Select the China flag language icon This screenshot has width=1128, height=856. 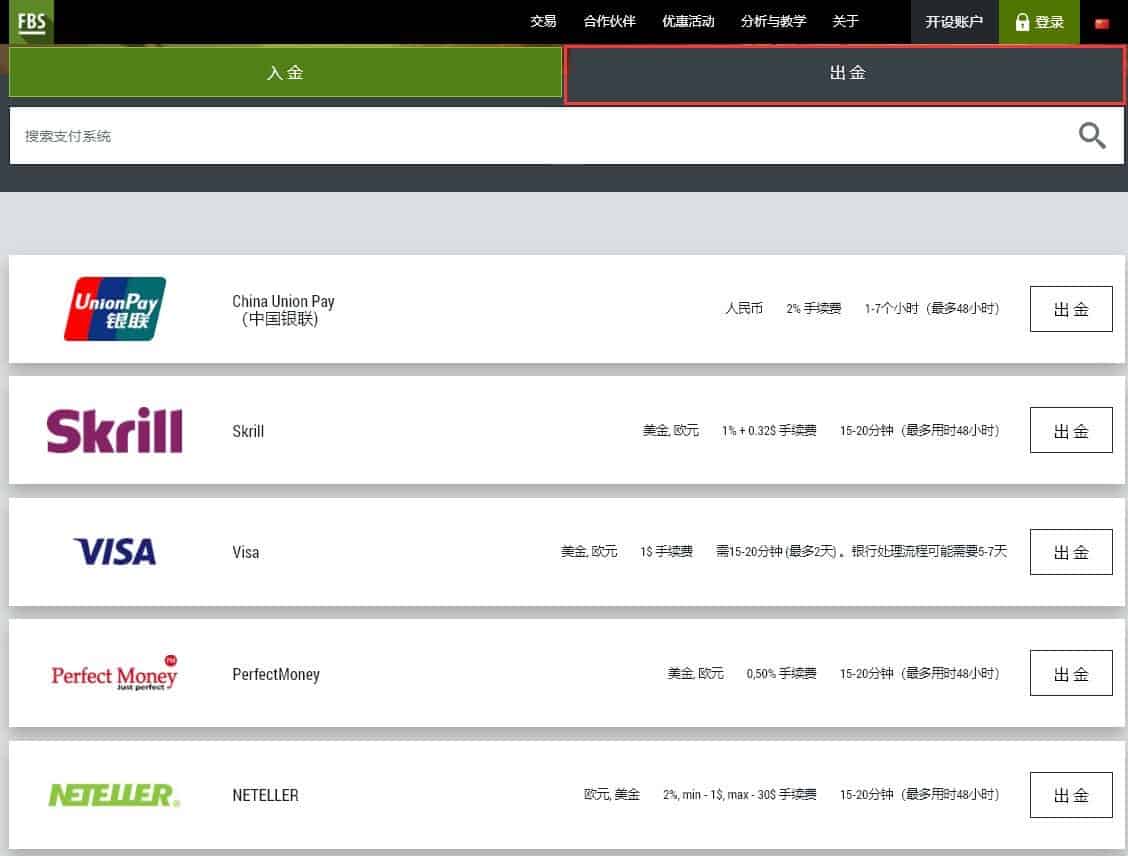tap(1101, 23)
